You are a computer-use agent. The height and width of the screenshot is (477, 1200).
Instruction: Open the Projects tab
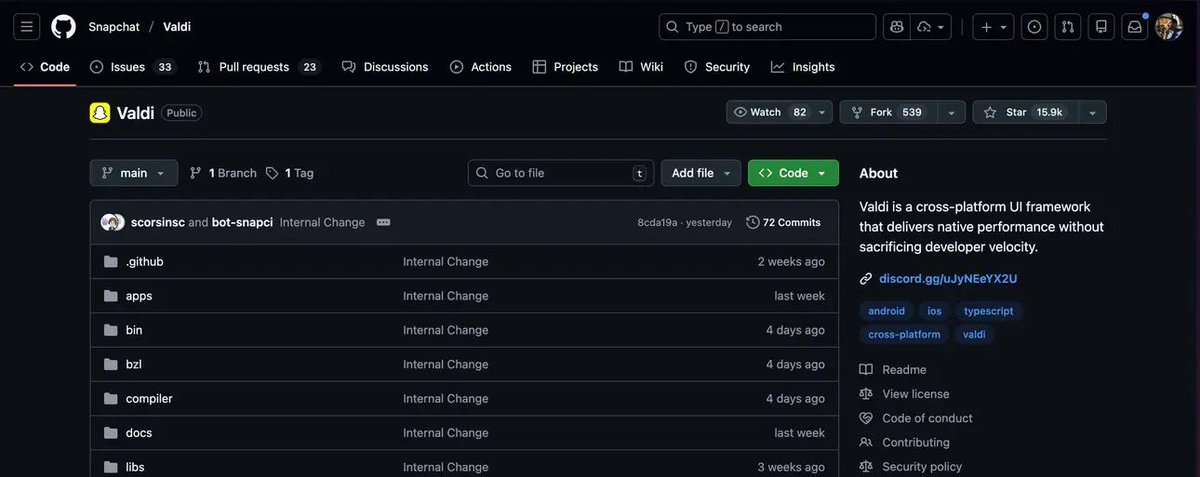point(565,67)
